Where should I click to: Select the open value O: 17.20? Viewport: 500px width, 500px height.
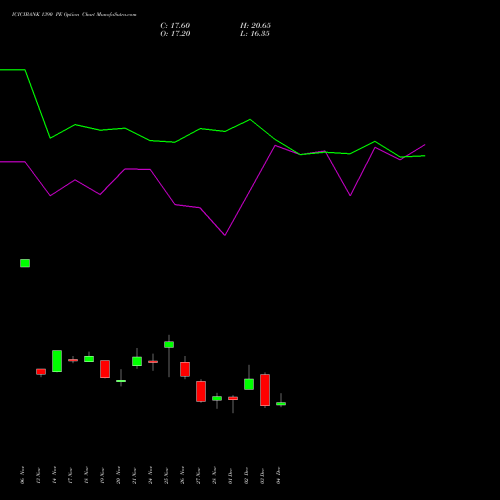pyautogui.click(x=175, y=34)
